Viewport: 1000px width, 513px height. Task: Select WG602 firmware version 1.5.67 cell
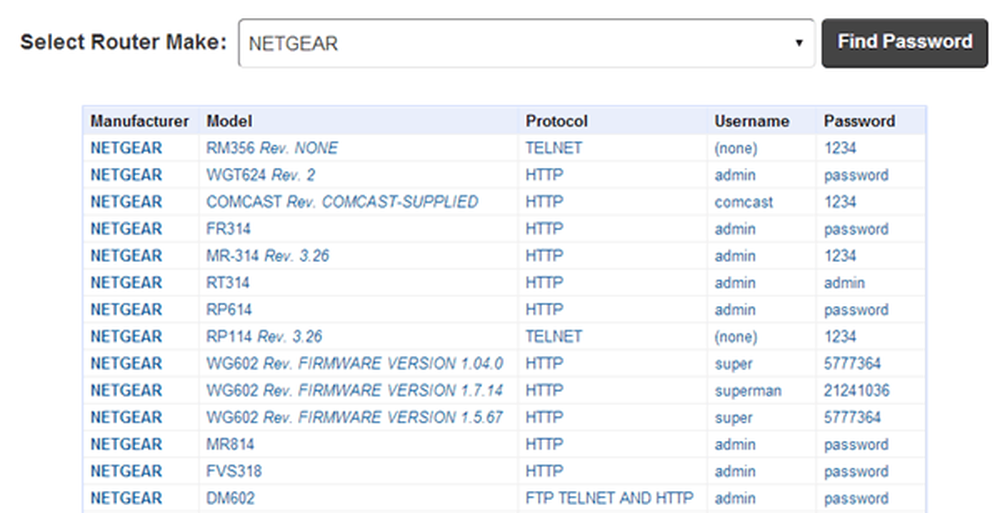355,417
